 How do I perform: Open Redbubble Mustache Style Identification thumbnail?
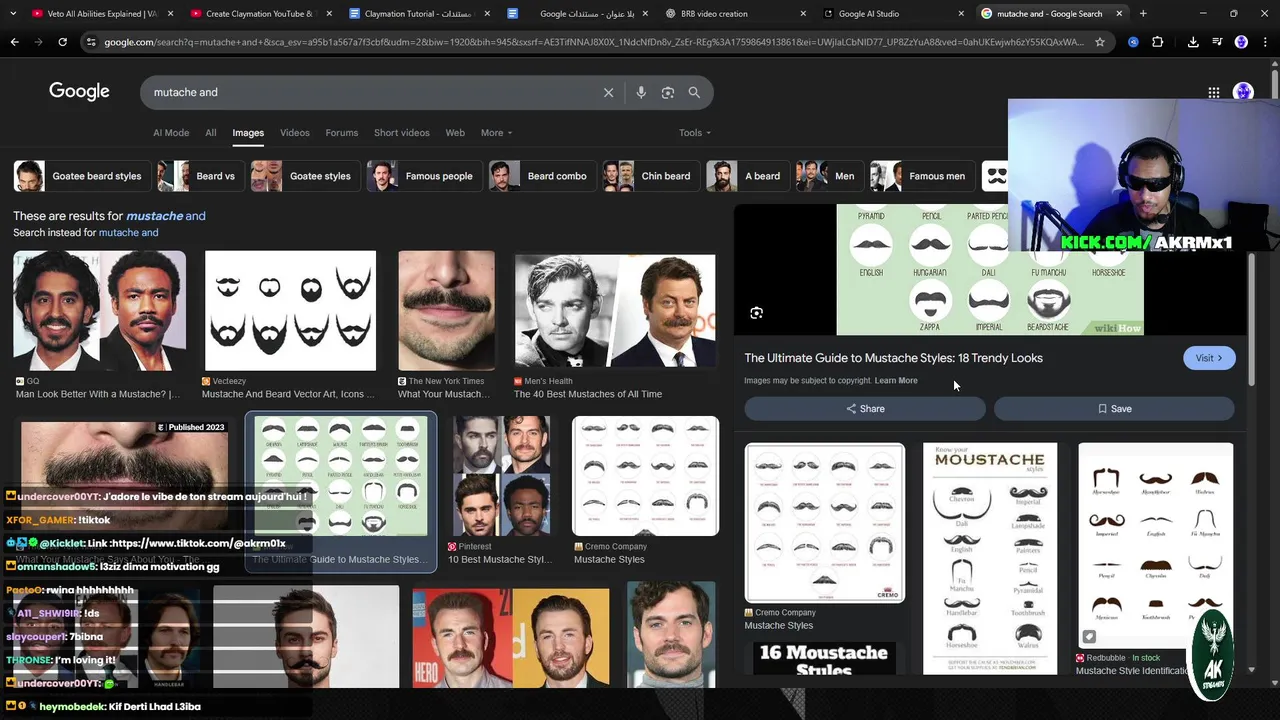coord(1155,545)
